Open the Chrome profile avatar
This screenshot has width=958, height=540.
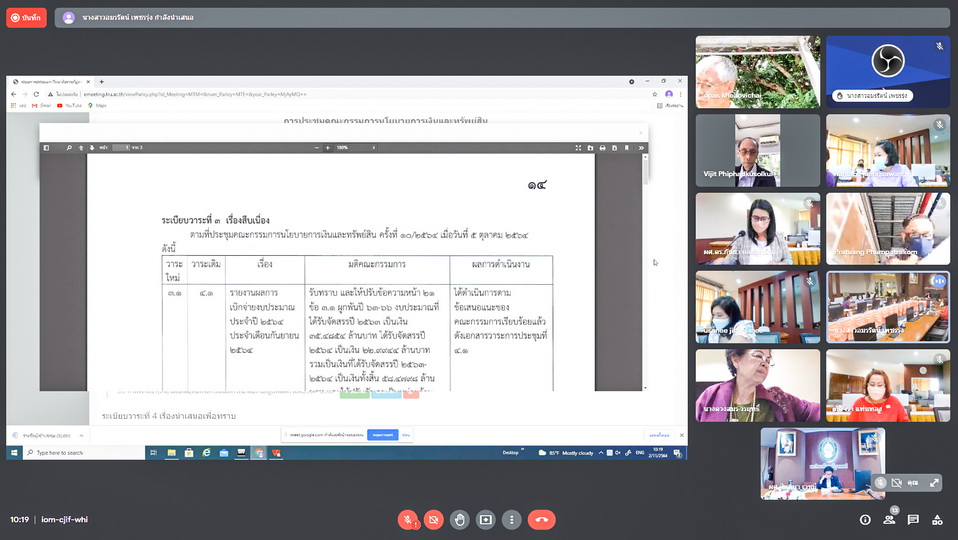[669, 94]
